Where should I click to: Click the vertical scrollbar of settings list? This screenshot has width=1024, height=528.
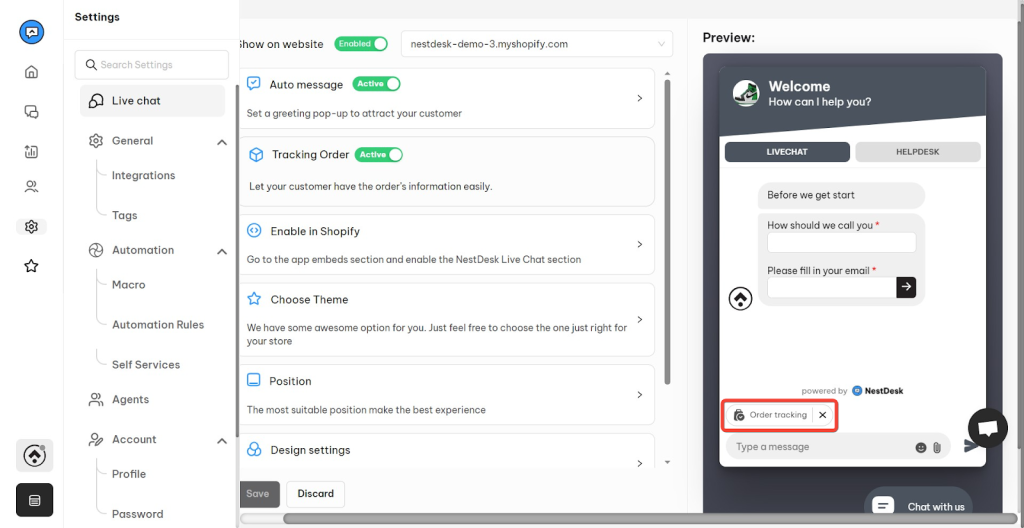pyautogui.click(x=667, y=232)
